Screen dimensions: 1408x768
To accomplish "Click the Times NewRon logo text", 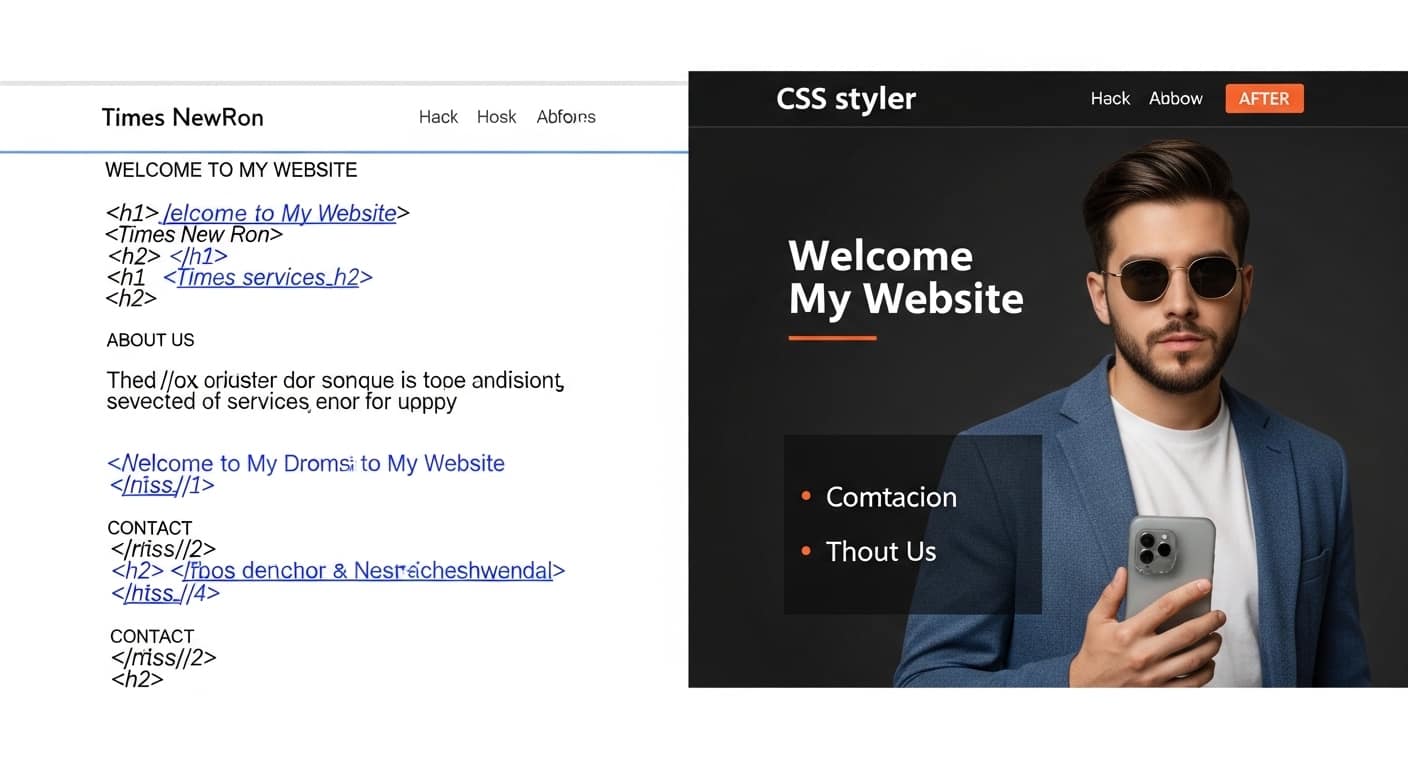I will click(182, 117).
